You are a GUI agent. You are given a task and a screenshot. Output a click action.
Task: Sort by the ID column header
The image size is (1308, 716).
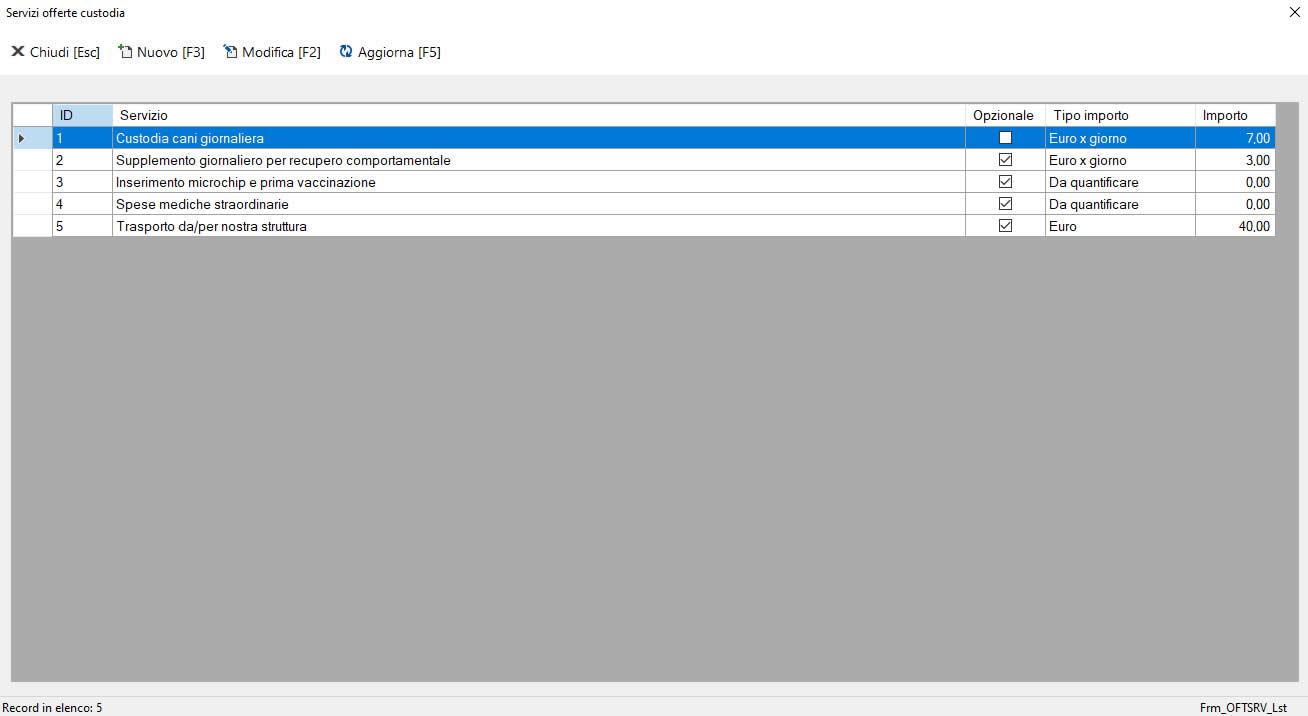coord(82,115)
